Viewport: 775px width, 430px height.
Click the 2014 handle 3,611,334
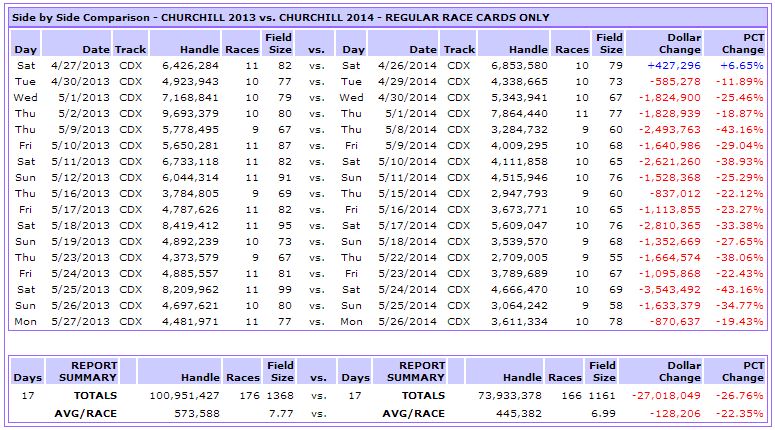[x=519, y=321]
